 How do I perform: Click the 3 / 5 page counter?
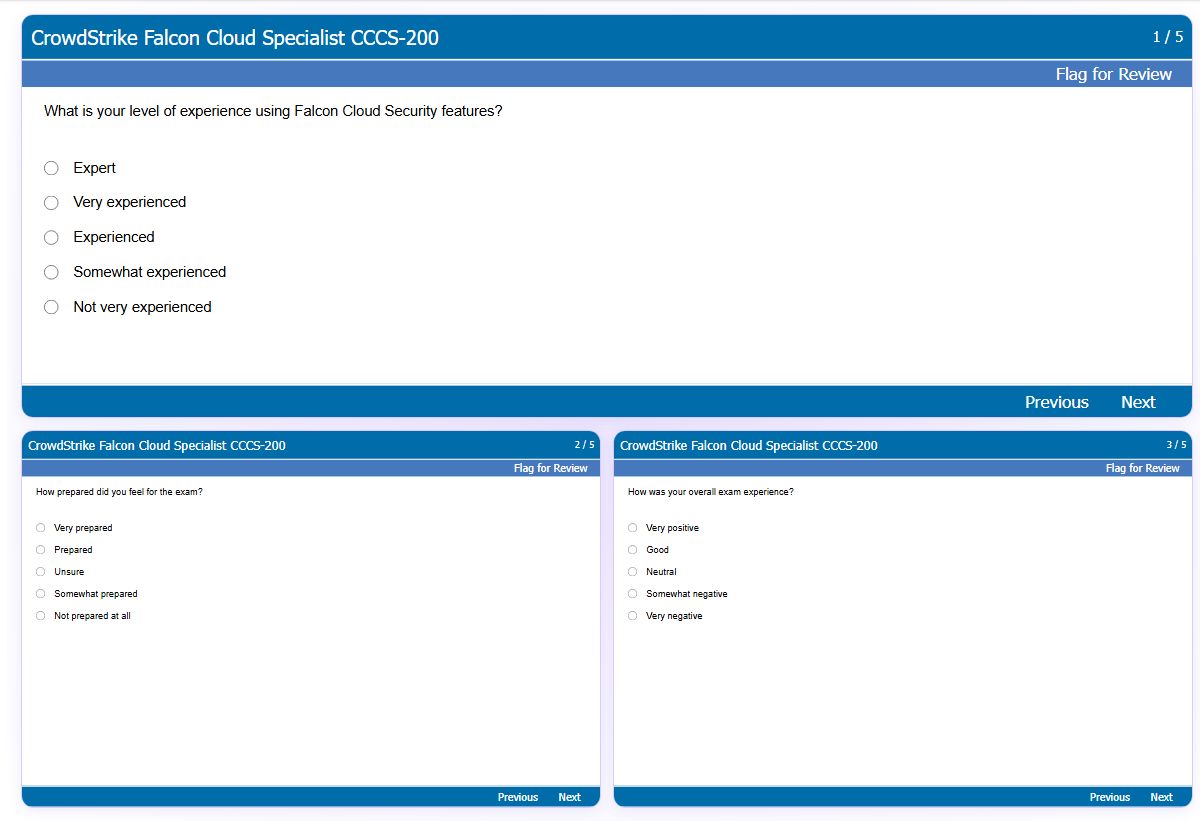[x=1176, y=445]
